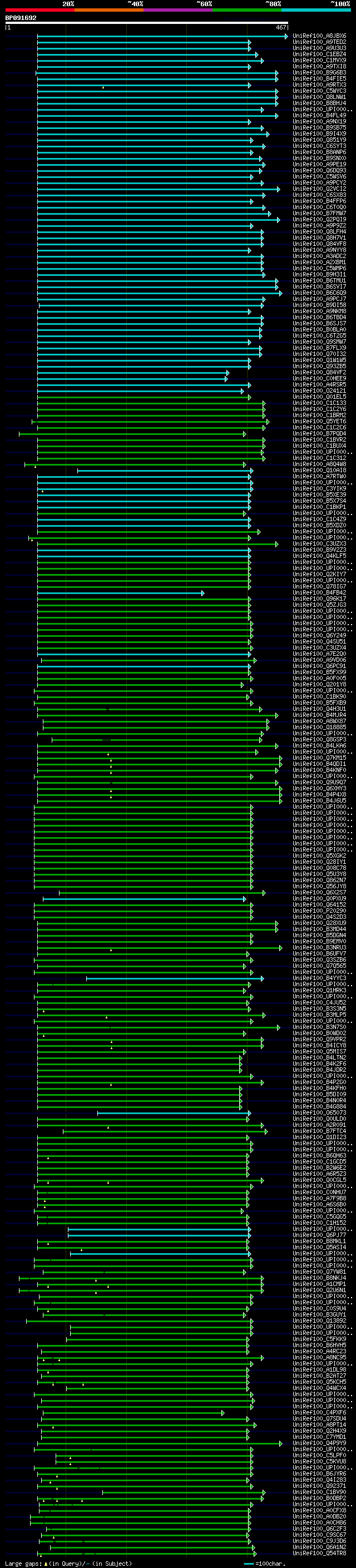Open hit UniRef100_A8Q4W8
This screenshot has height=1568, width=356.
tap(319, 464)
